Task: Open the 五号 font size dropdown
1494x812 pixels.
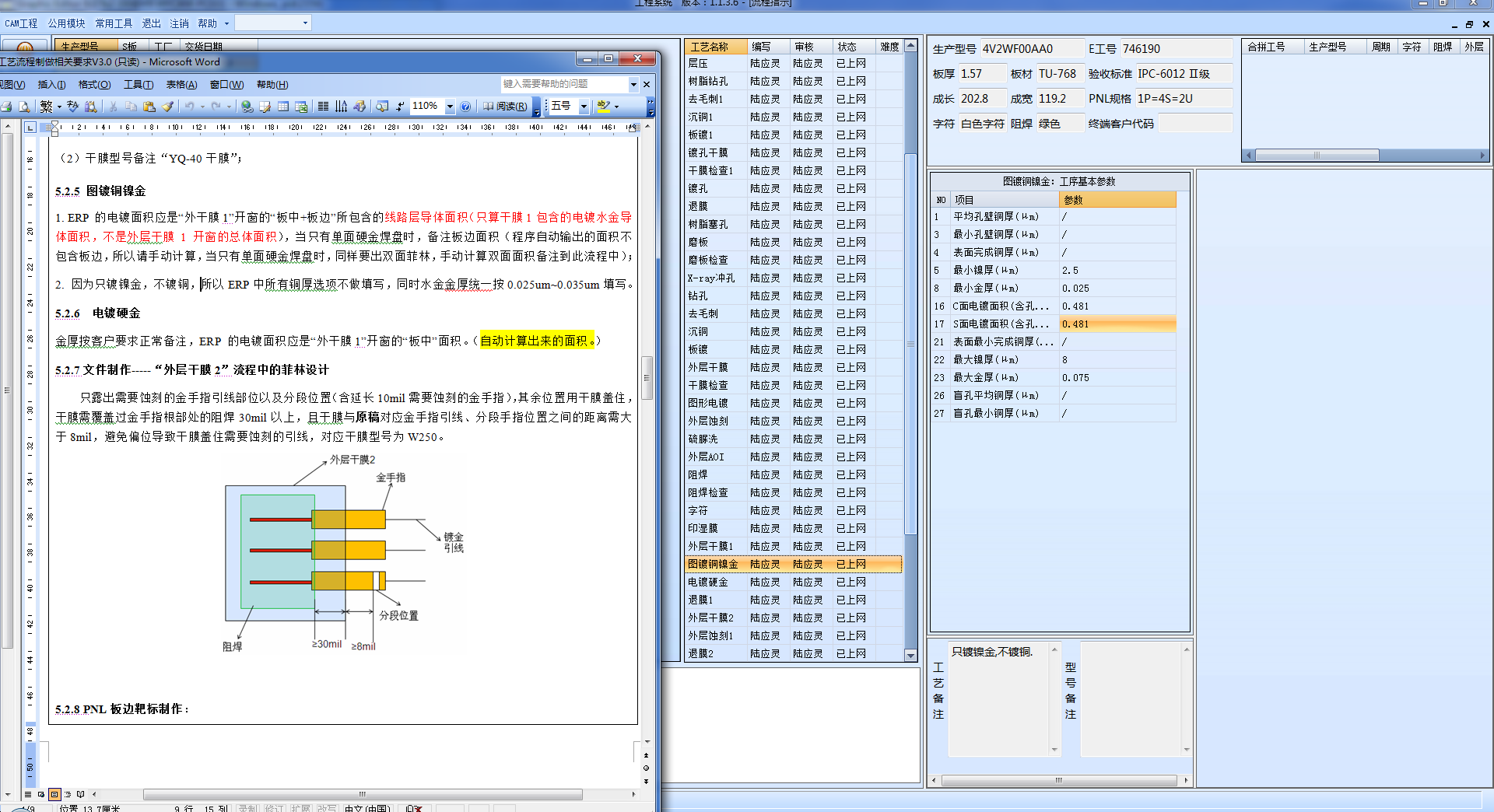Action: click(584, 107)
